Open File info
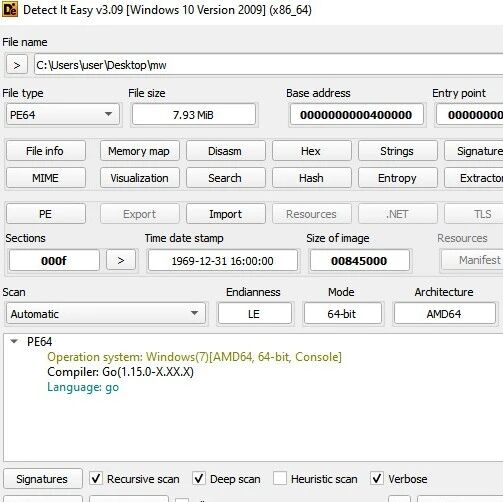This screenshot has width=503, height=502. (x=46, y=151)
